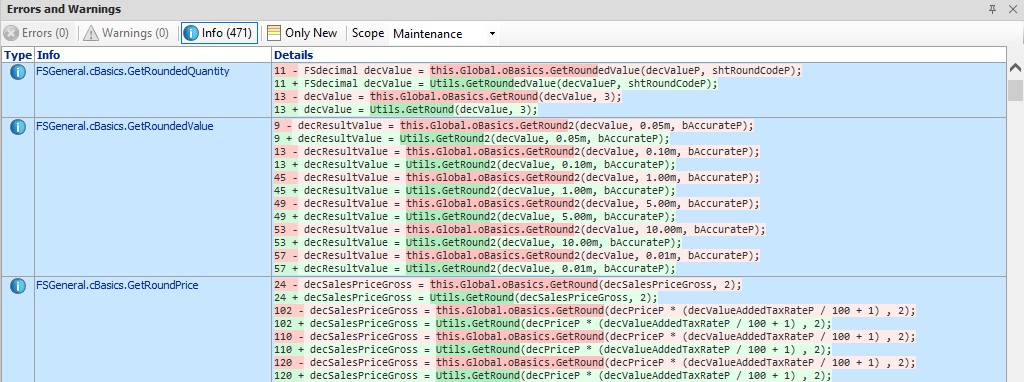The width and height of the screenshot is (1024, 382).
Task: Sort by the Info column header
Action: (x=153, y=56)
